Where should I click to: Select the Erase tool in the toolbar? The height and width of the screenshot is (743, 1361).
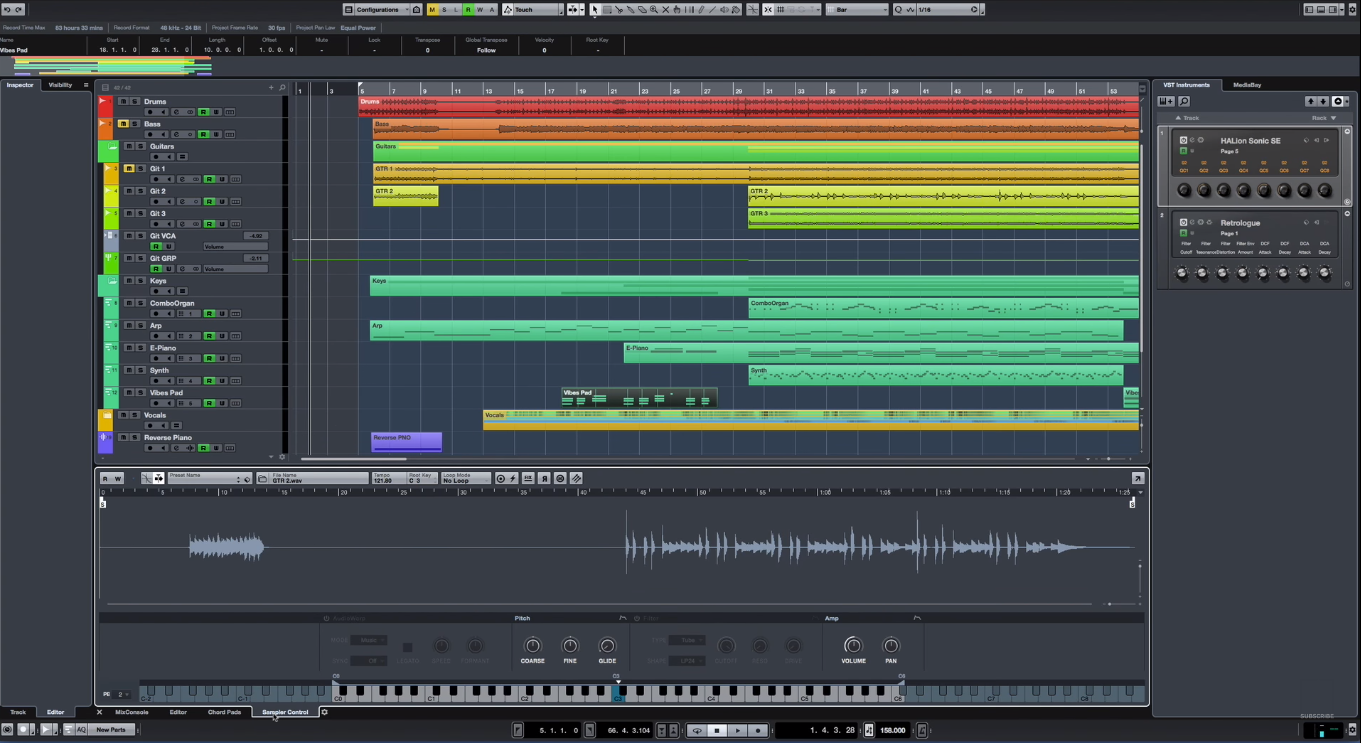pos(643,9)
